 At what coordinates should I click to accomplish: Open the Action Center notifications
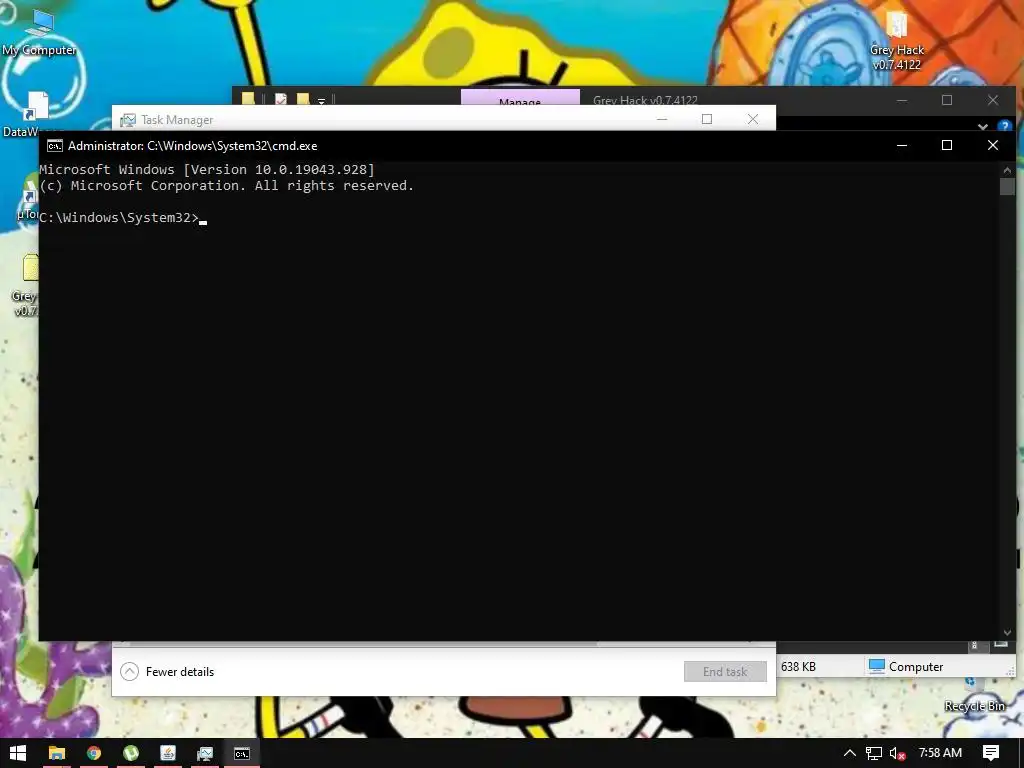[991, 753]
